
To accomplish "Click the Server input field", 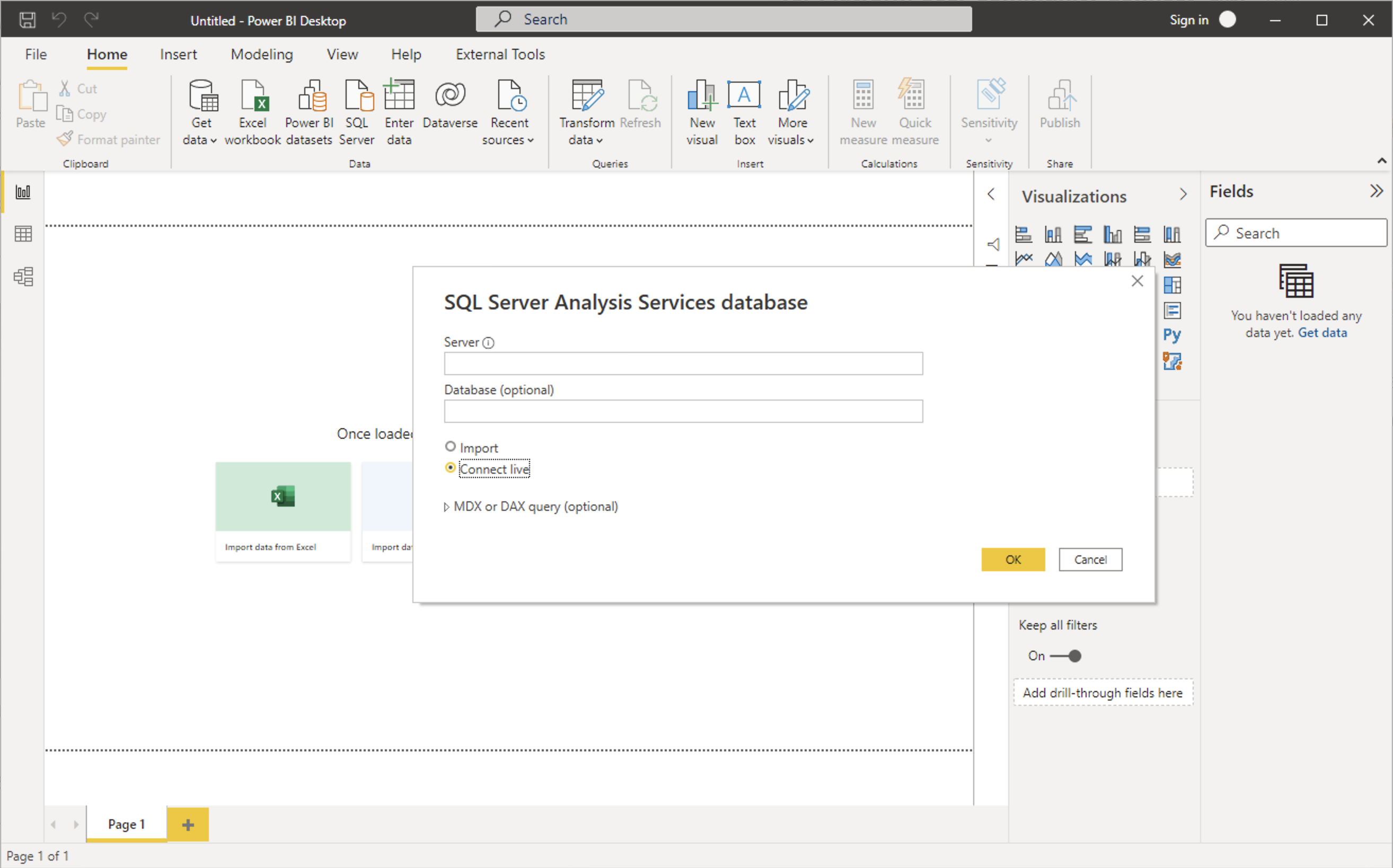I will point(683,362).
